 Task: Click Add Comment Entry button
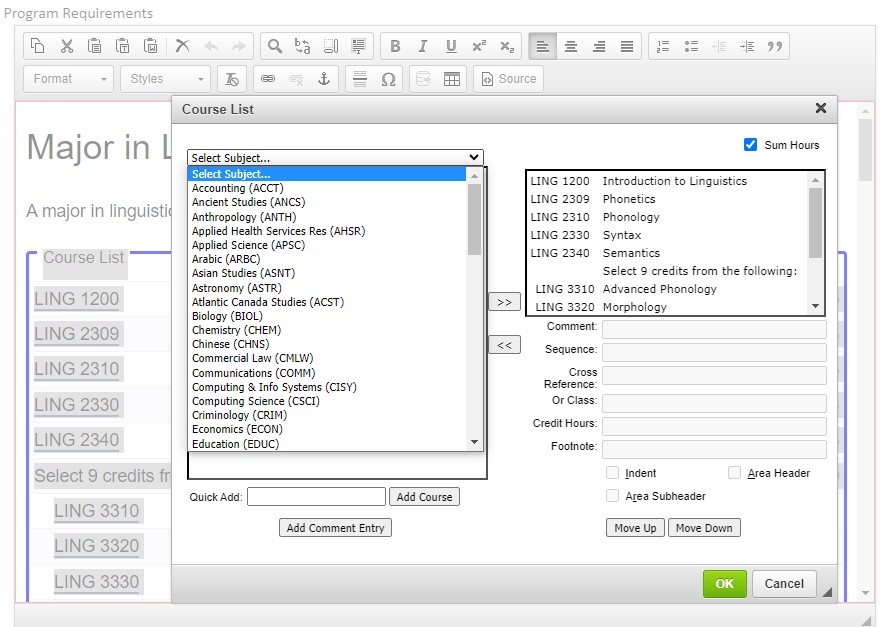[336, 528]
